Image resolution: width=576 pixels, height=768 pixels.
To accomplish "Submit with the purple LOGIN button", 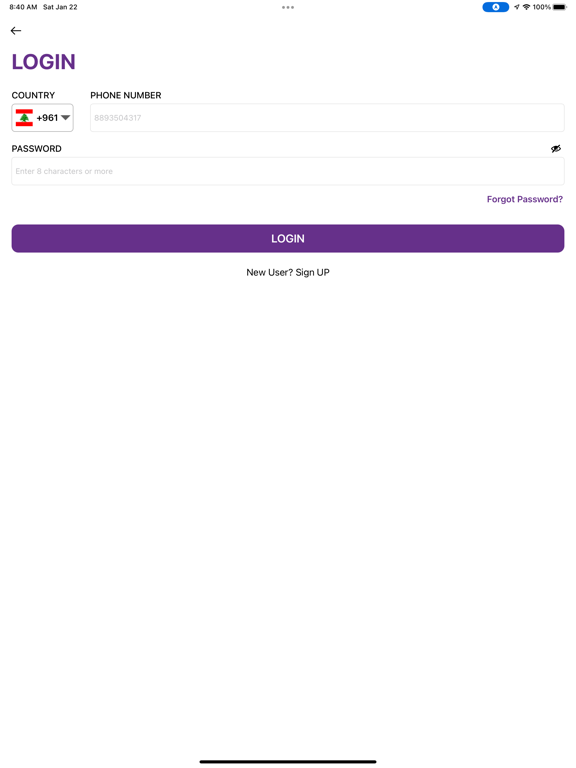I will (288, 239).
